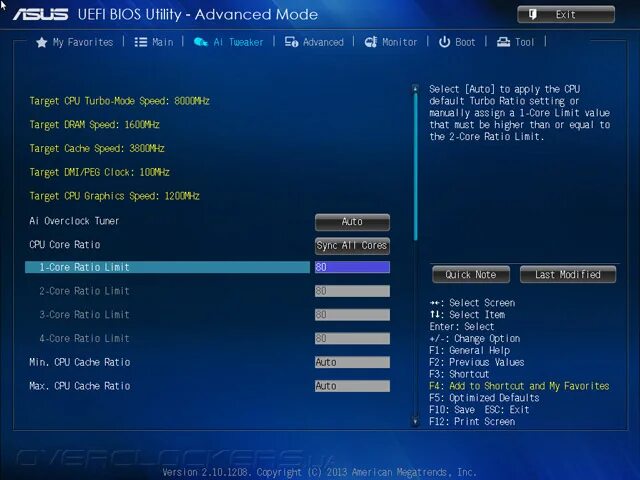
Task: Show Last Modified settings
Action: [x=568, y=274]
